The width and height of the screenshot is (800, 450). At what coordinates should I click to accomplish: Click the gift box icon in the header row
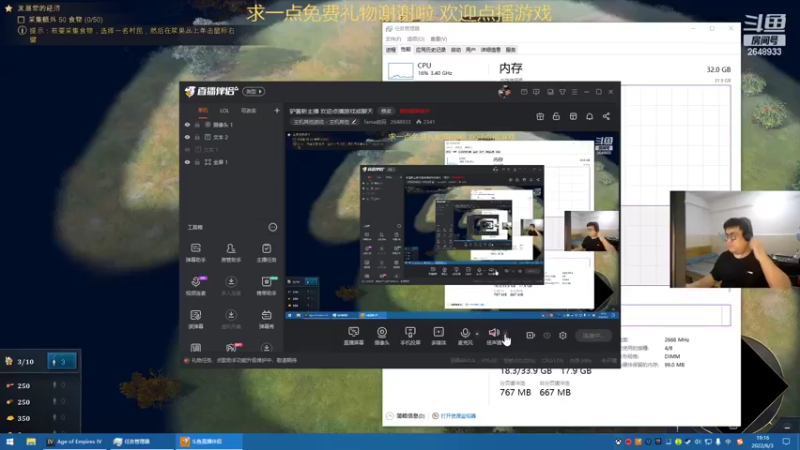click(540, 116)
